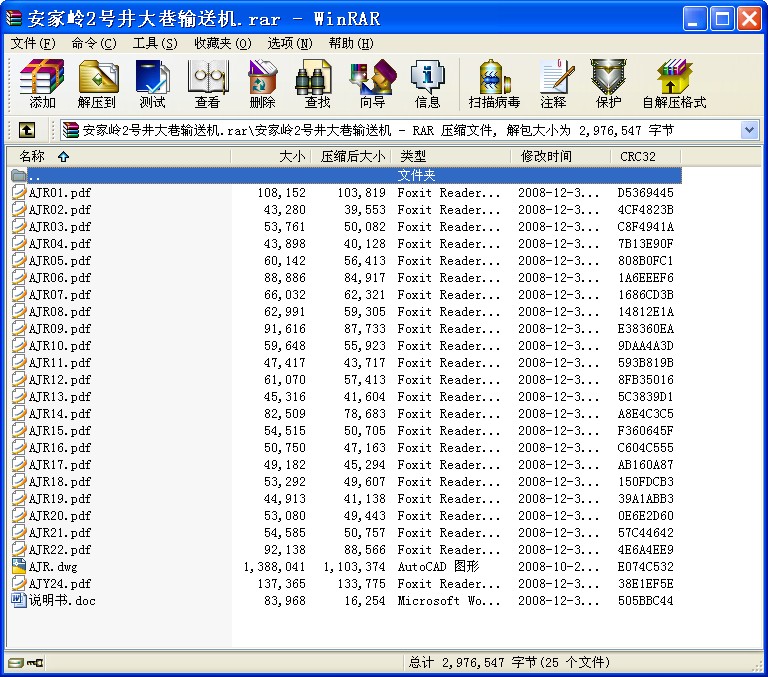This screenshot has width=768, height=677.
Task: Select file name AJR13.pdf
Action: pos(60,397)
